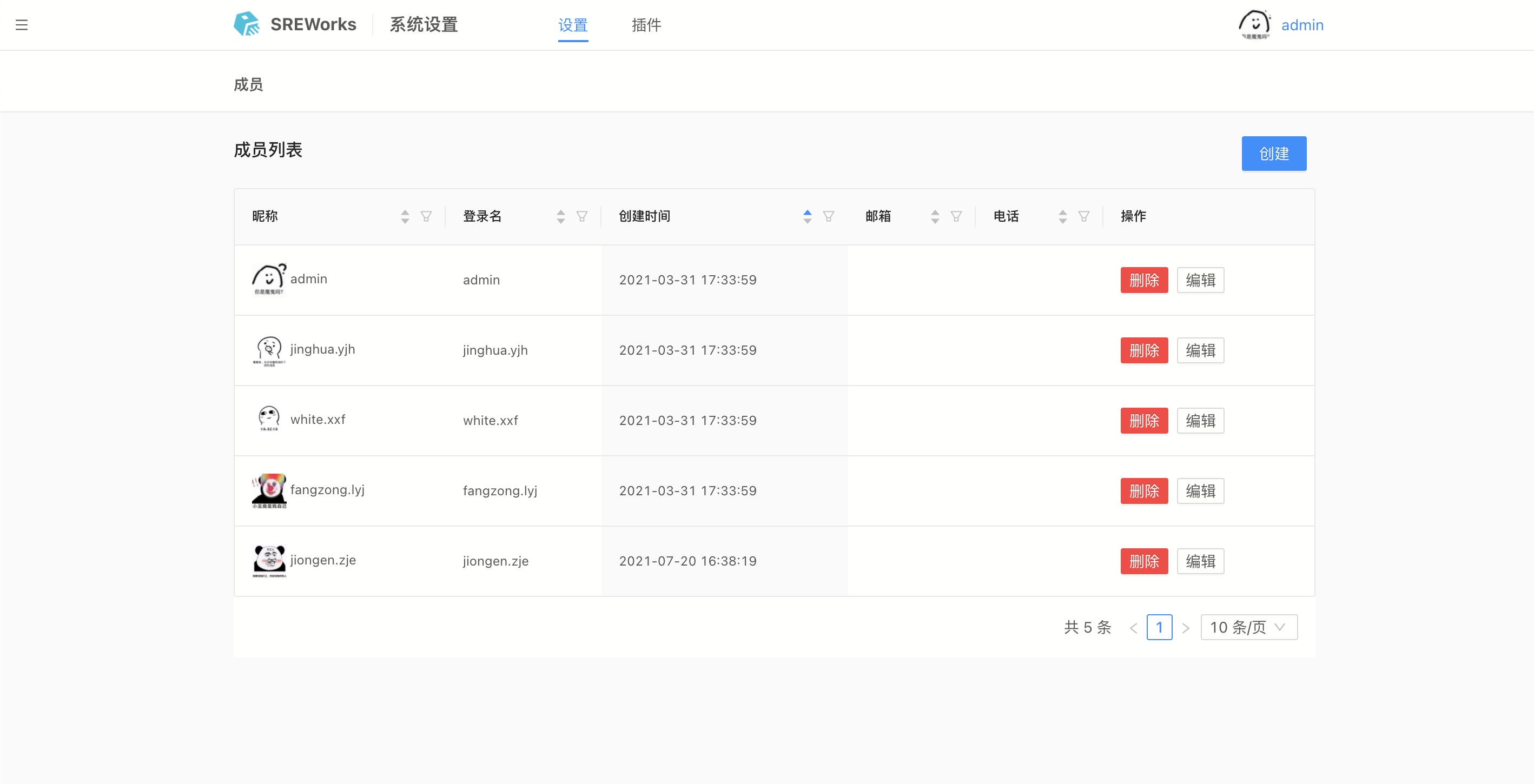
Task: Click the admin avatar in header
Action: [1254, 24]
